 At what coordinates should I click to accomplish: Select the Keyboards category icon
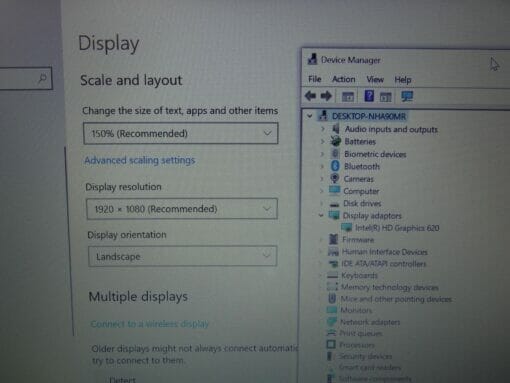click(x=333, y=275)
